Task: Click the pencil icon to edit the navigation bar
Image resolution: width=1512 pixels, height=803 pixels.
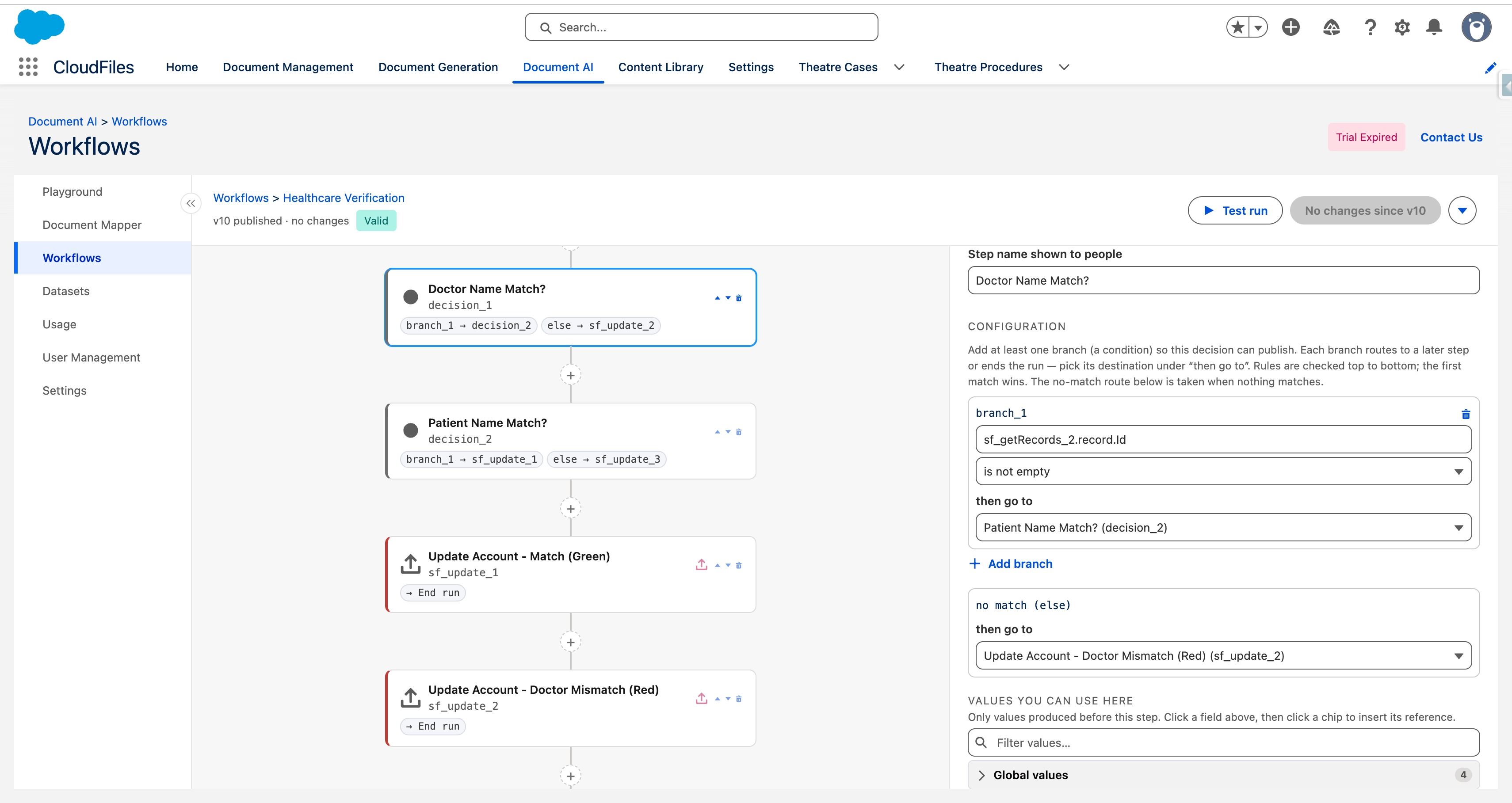Action: (x=1490, y=68)
